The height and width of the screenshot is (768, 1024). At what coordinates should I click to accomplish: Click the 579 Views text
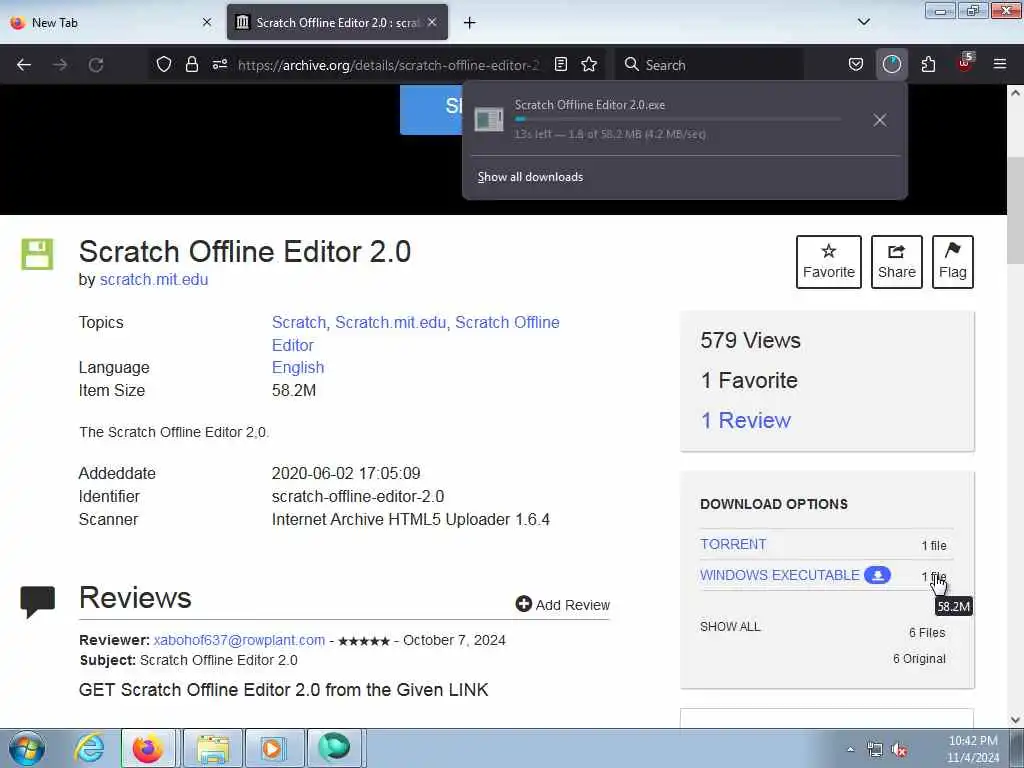pos(750,340)
